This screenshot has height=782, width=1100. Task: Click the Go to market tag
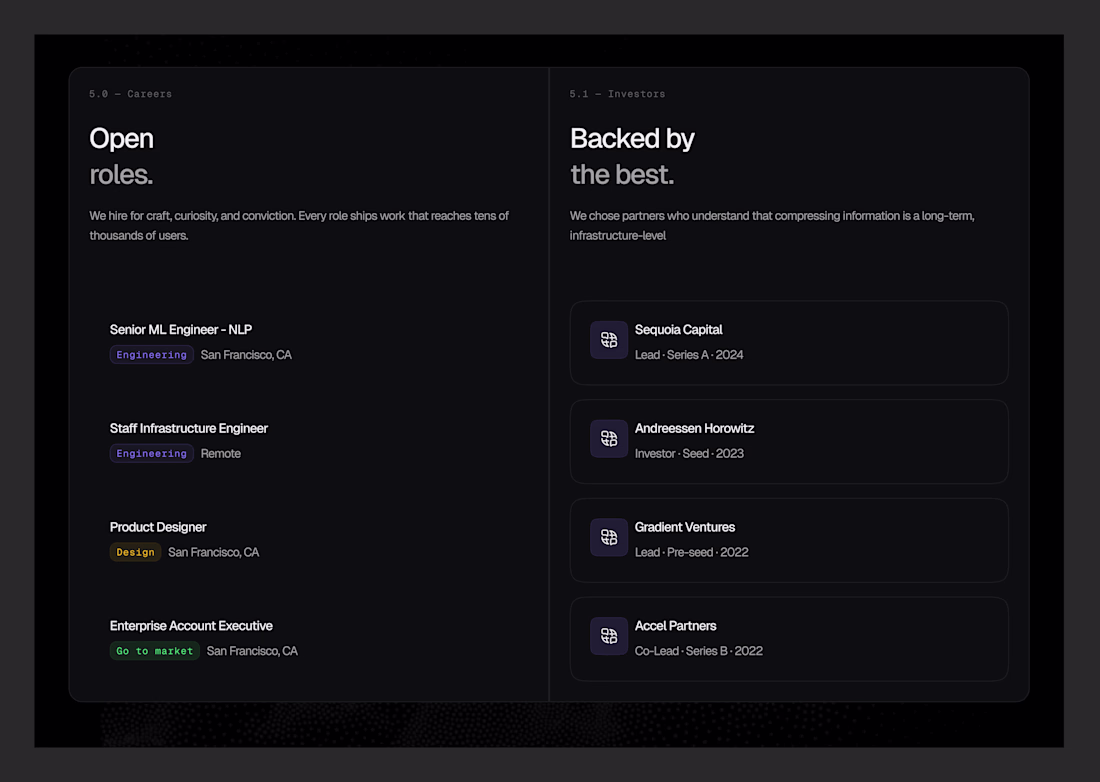pyautogui.click(x=154, y=651)
